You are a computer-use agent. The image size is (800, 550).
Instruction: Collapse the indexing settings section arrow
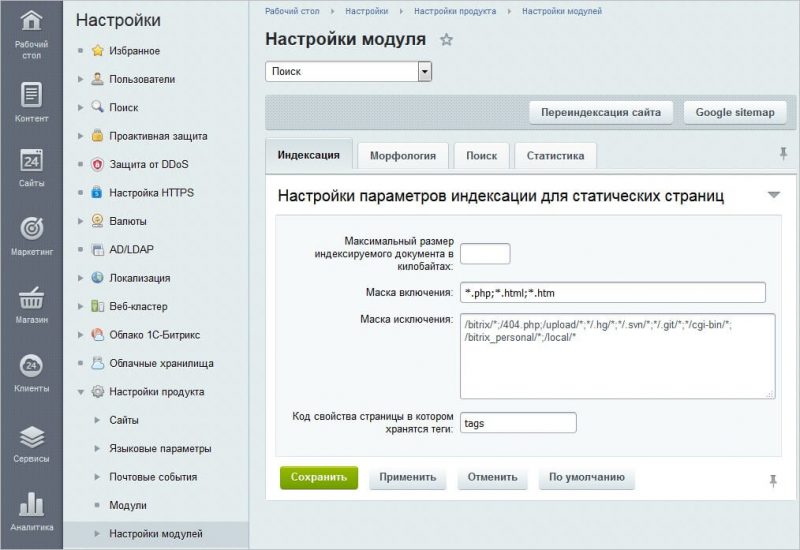tap(773, 195)
